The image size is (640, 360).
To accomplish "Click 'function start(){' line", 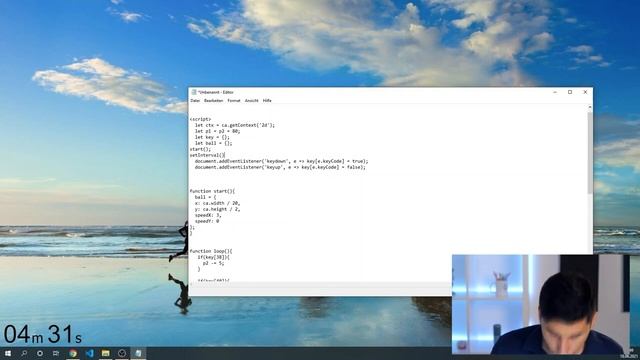I will (x=212, y=191).
